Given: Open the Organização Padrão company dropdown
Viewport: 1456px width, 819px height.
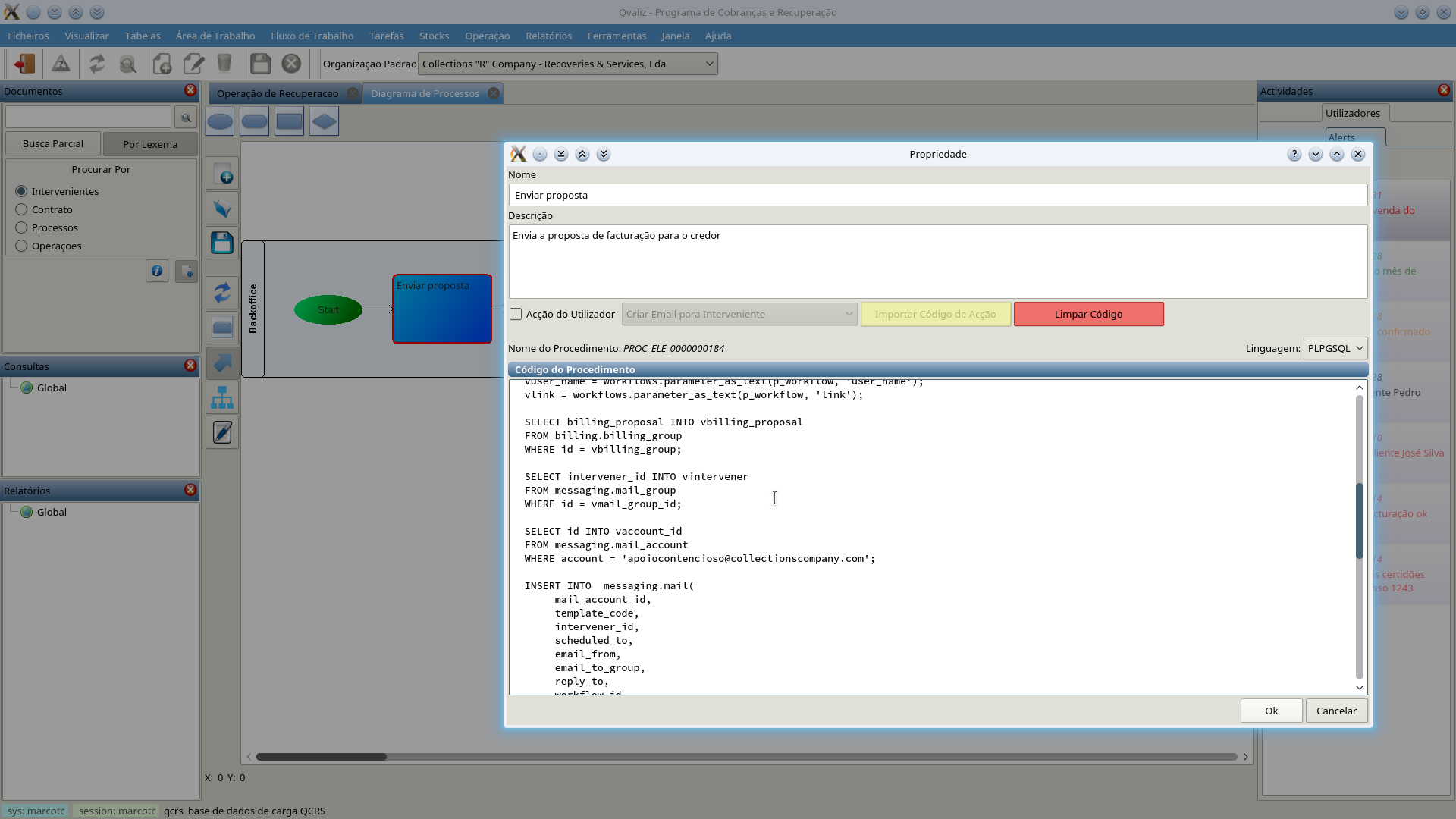Looking at the screenshot, I should 567,64.
